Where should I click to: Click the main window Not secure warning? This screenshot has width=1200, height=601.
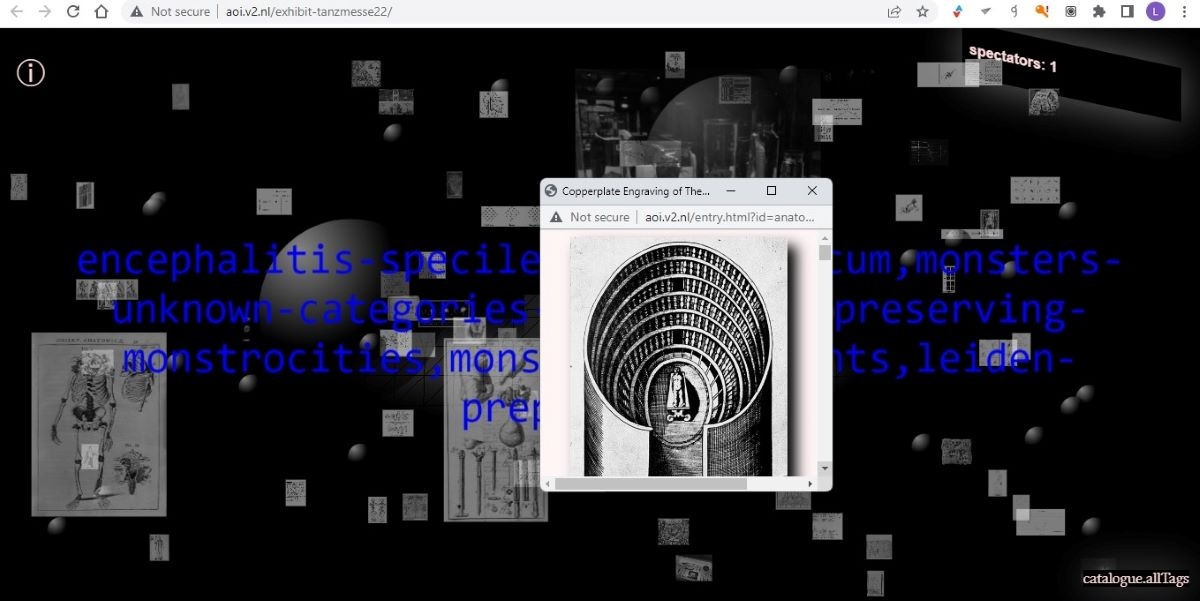tap(170, 12)
